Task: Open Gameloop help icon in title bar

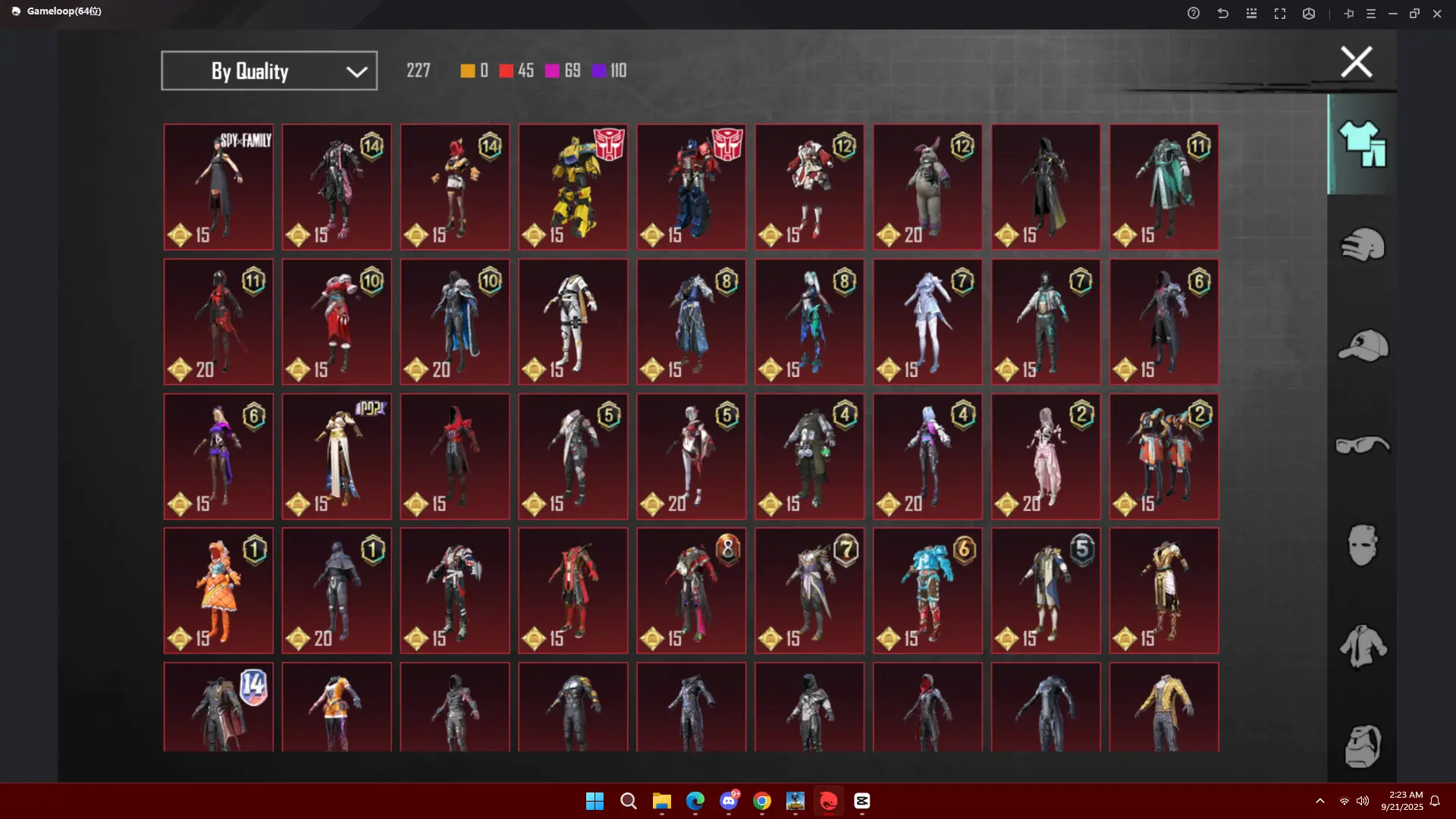Action: pos(1194,13)
